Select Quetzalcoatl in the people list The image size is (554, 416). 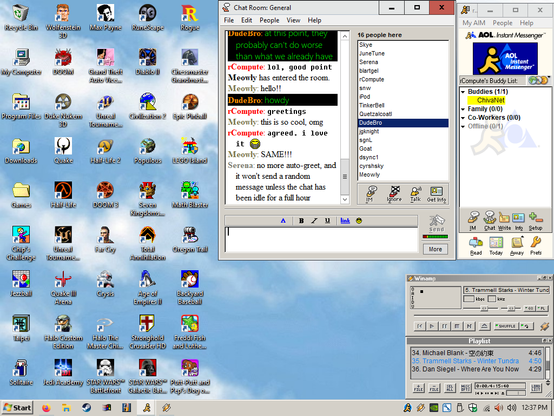[403, 114]
